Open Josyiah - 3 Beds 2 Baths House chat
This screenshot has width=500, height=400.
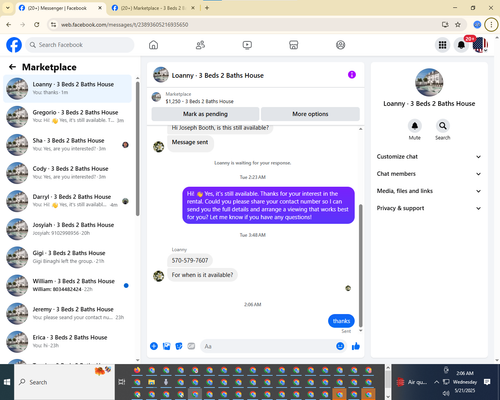[x=68, y=229]
